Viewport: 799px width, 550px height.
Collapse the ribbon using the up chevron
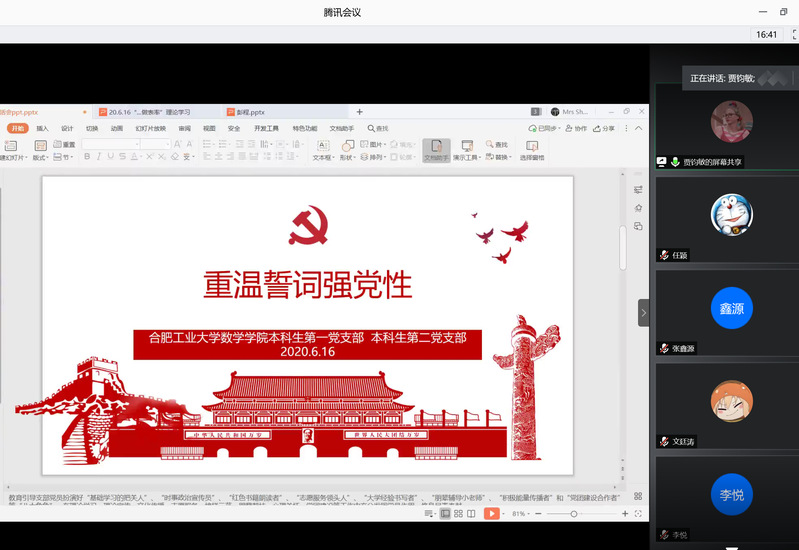[x=638, y=128]
